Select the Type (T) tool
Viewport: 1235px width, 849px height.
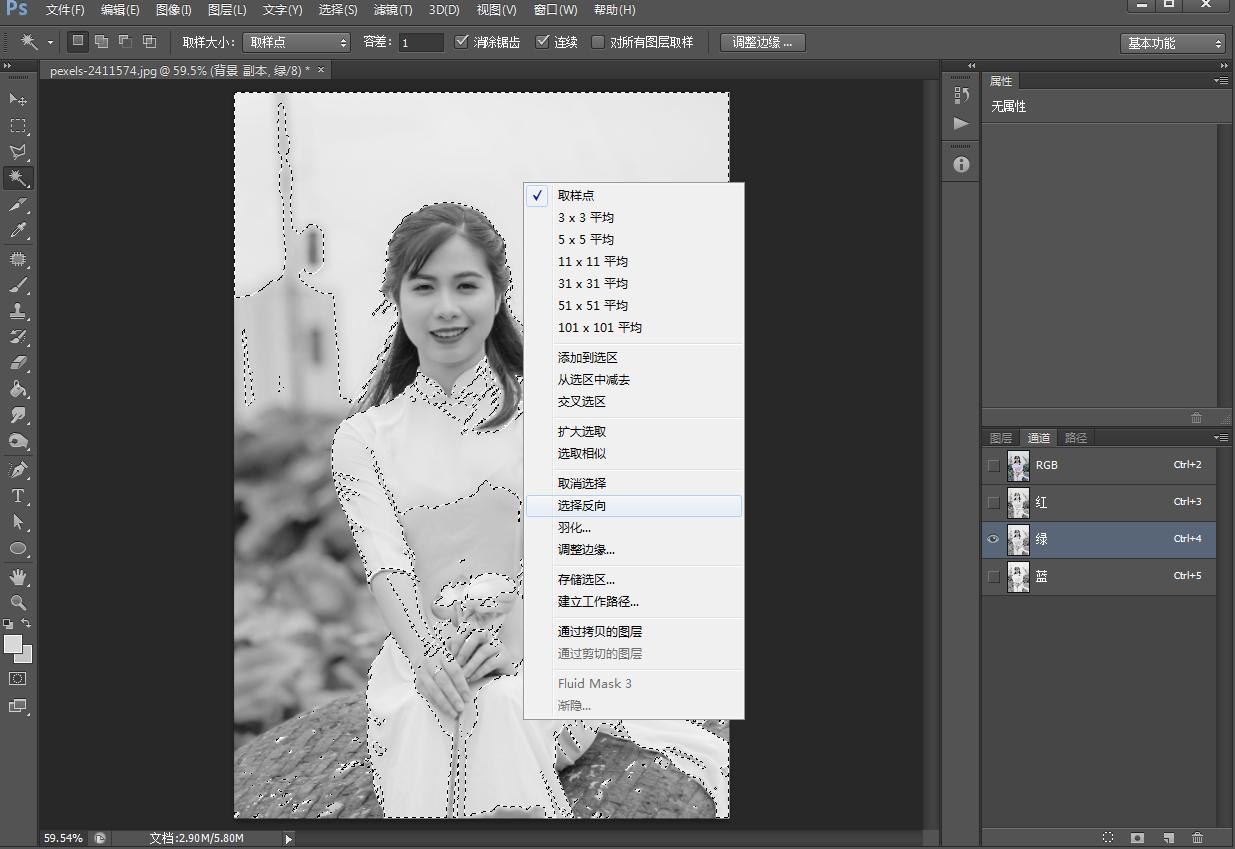(18, 495)
